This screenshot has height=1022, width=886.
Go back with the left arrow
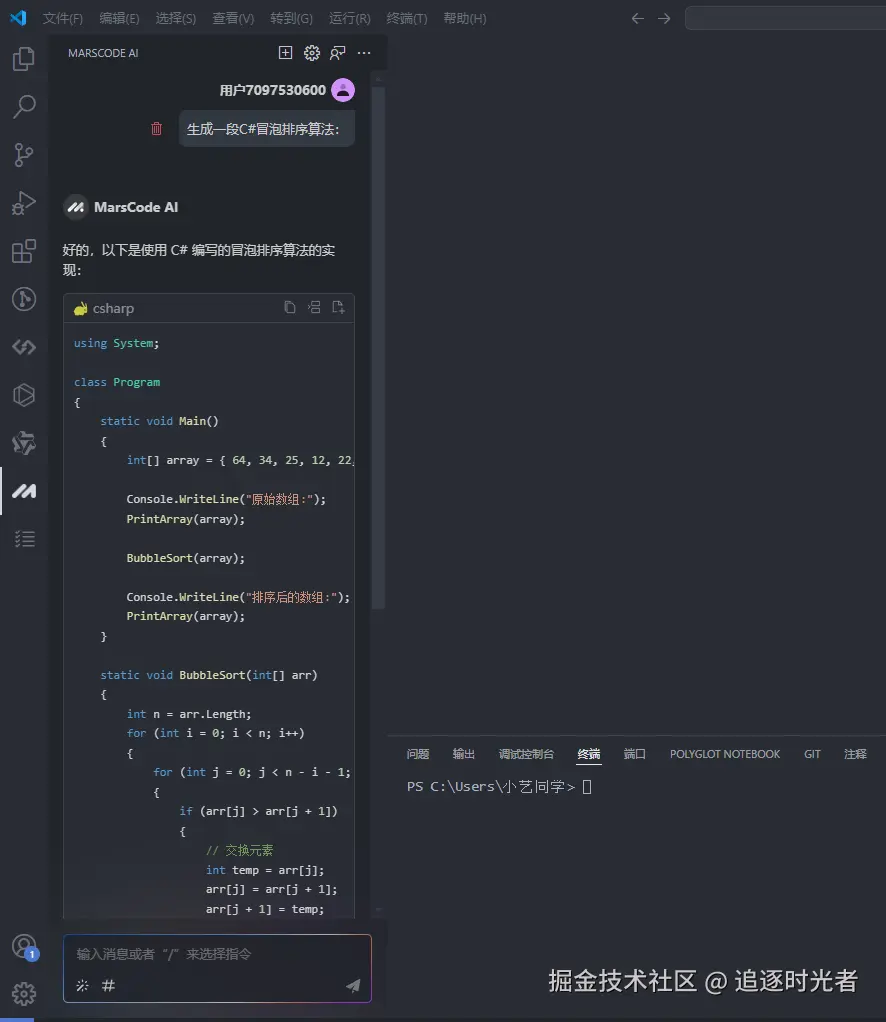point(638,18)
